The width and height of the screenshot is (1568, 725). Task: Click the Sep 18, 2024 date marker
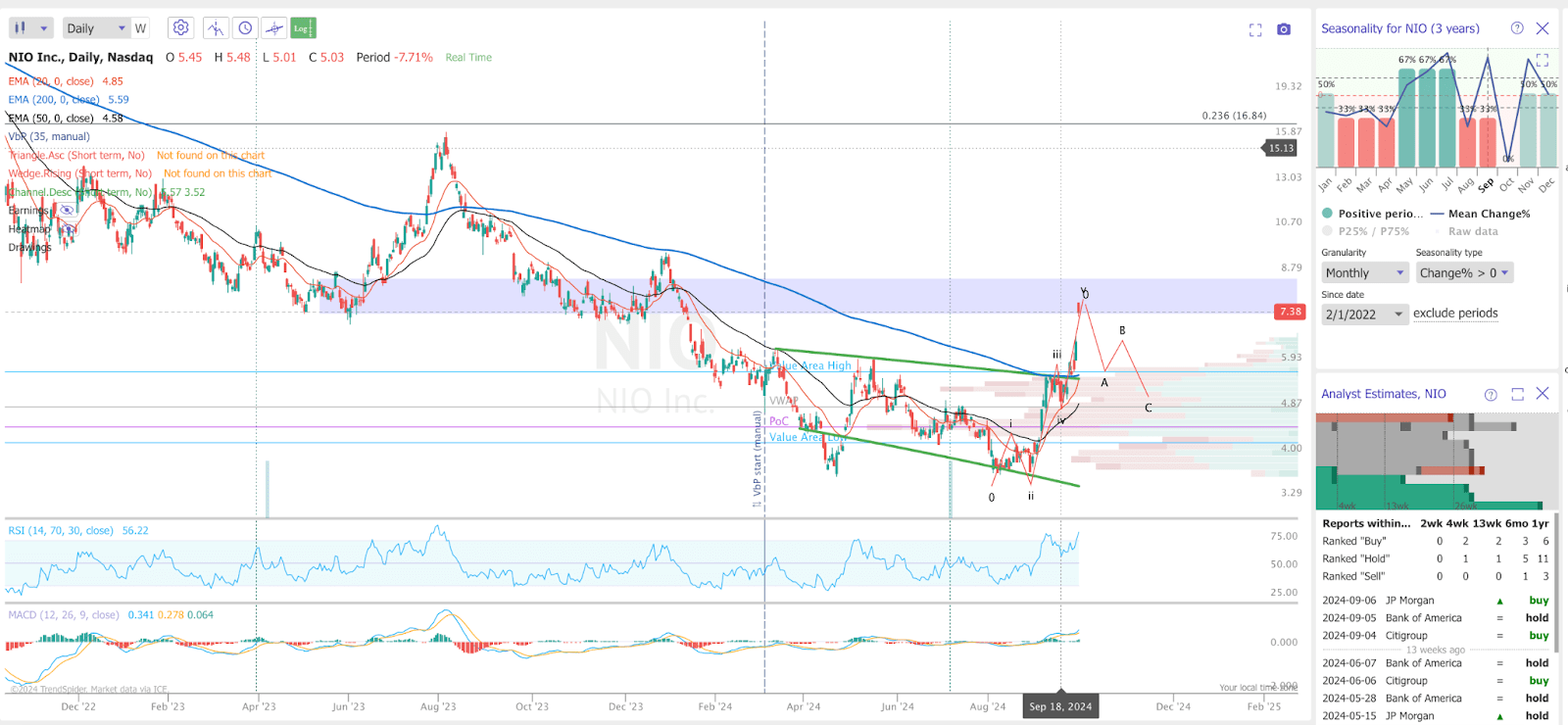click(x=1060, y=706)
